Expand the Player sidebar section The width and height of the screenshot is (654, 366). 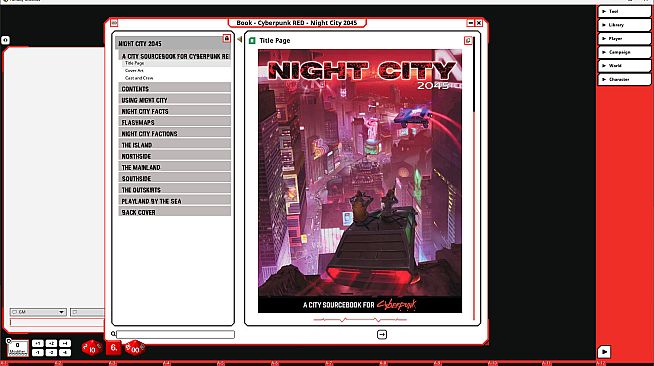coord(624,38)
